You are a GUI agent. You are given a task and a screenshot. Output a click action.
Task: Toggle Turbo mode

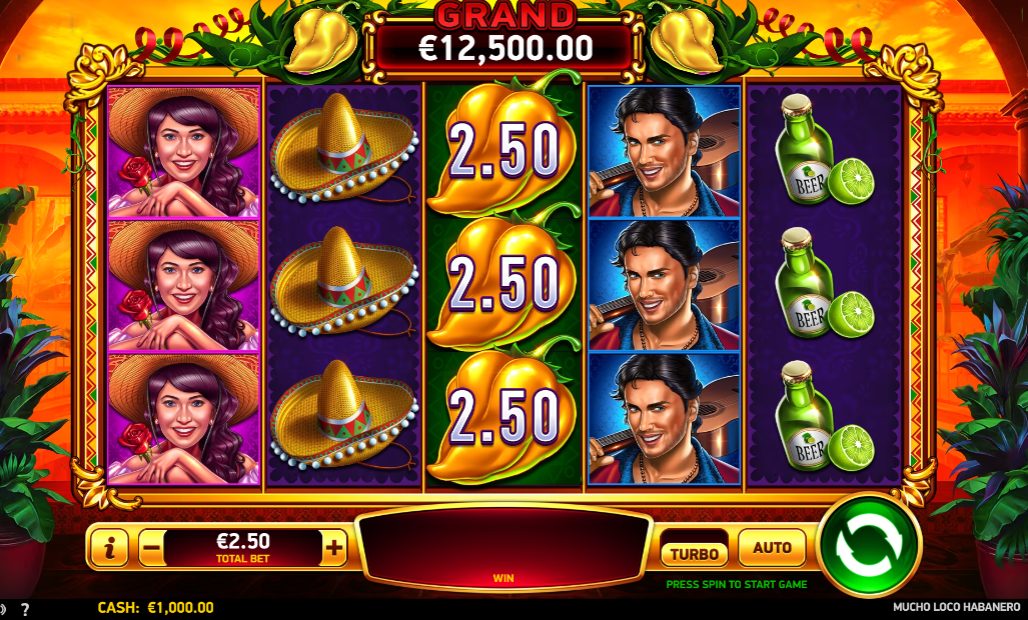pos(694,554)
